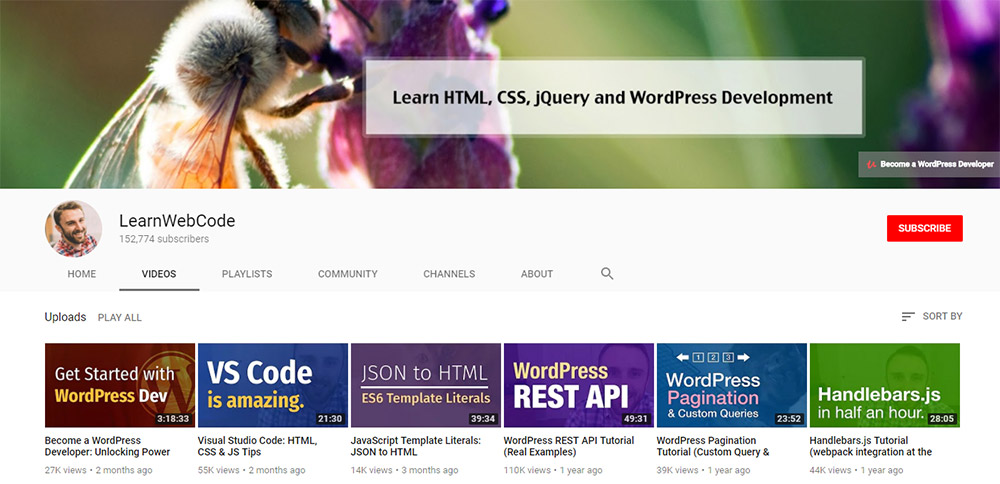Screen dimensions: 1000x484
Task: Play the JSON to HTML thumbnail video
Action: pyautogui.click(x=426, y=385)
